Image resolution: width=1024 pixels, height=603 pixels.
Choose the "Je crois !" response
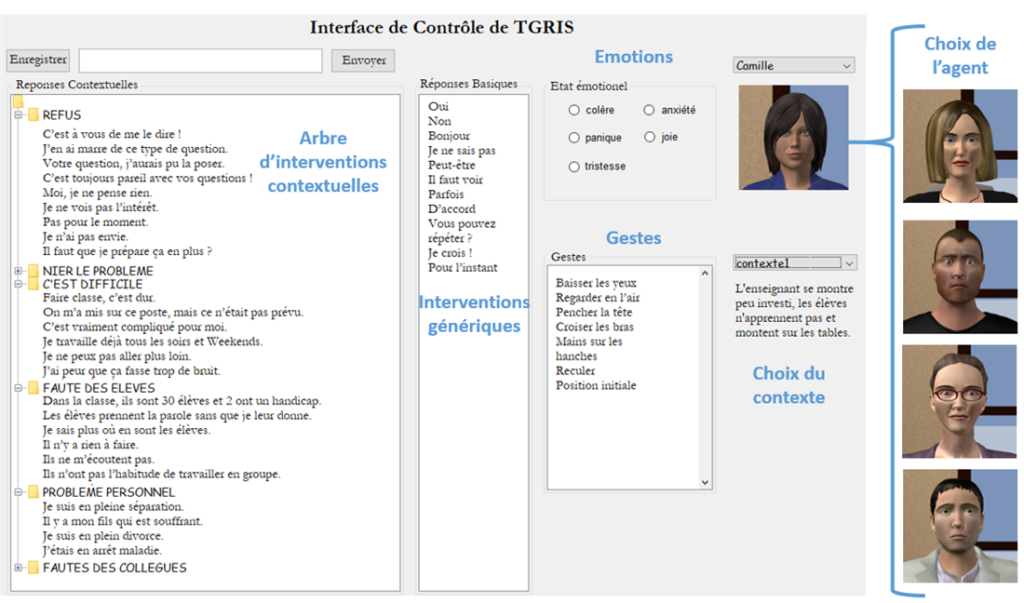[450, 253]
